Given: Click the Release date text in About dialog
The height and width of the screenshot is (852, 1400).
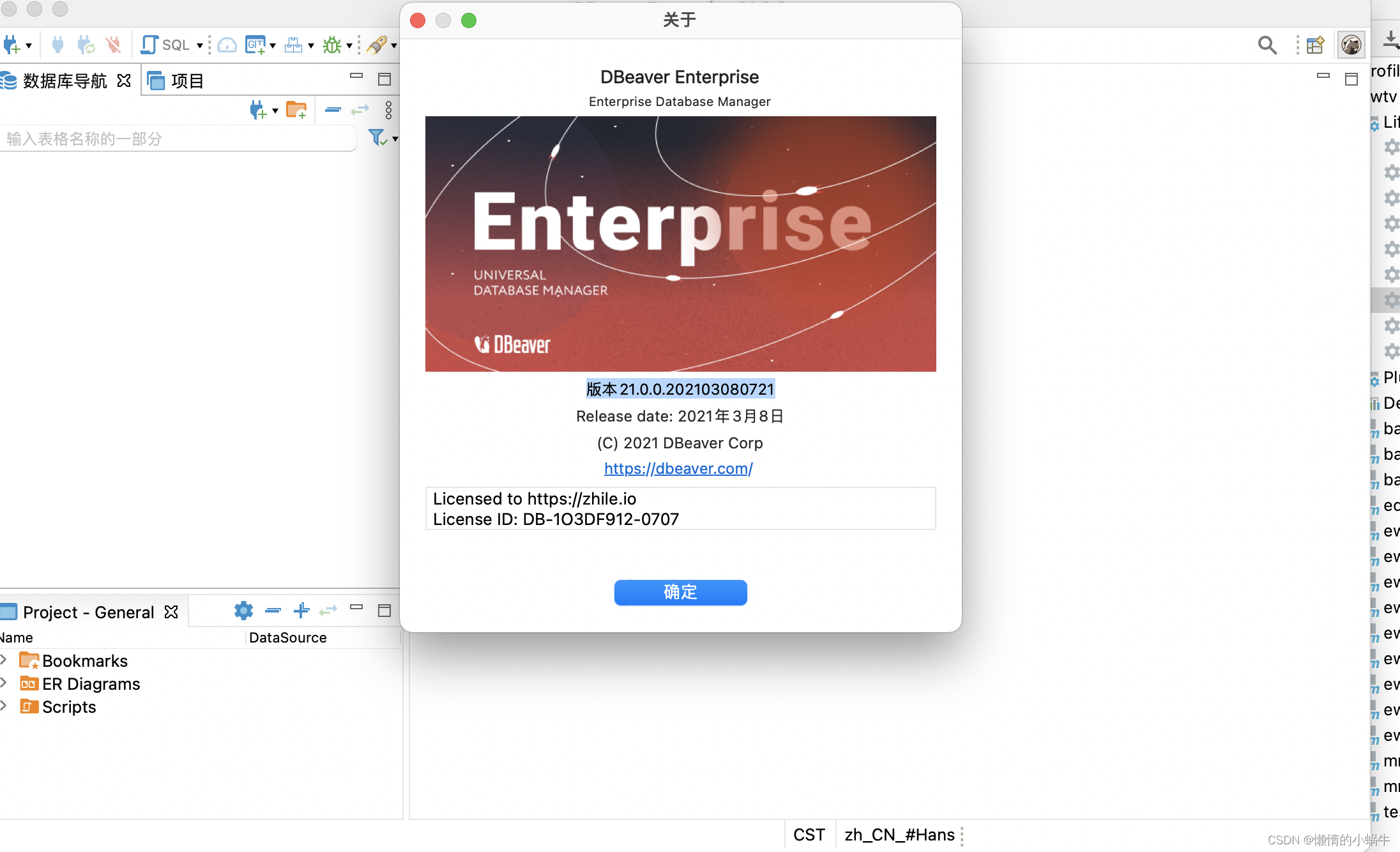Looking at the screenshot, I should pyautogui.click(x=680, y=416).
